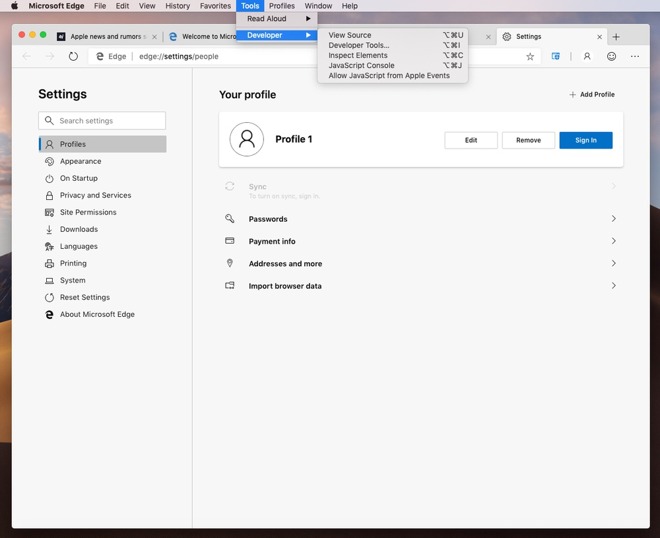Viewport: 660px width, 538px height.
Task: Click the Downloads arrow icon in sidebar
Action: coord(49,229)
